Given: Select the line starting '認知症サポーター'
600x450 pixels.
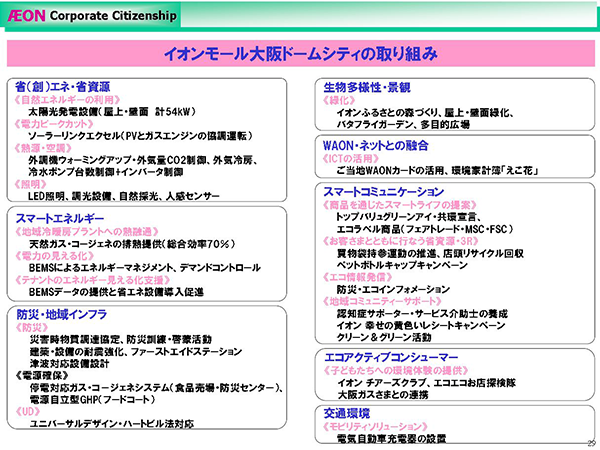Looking at the screenshot, I should [422, 313].
